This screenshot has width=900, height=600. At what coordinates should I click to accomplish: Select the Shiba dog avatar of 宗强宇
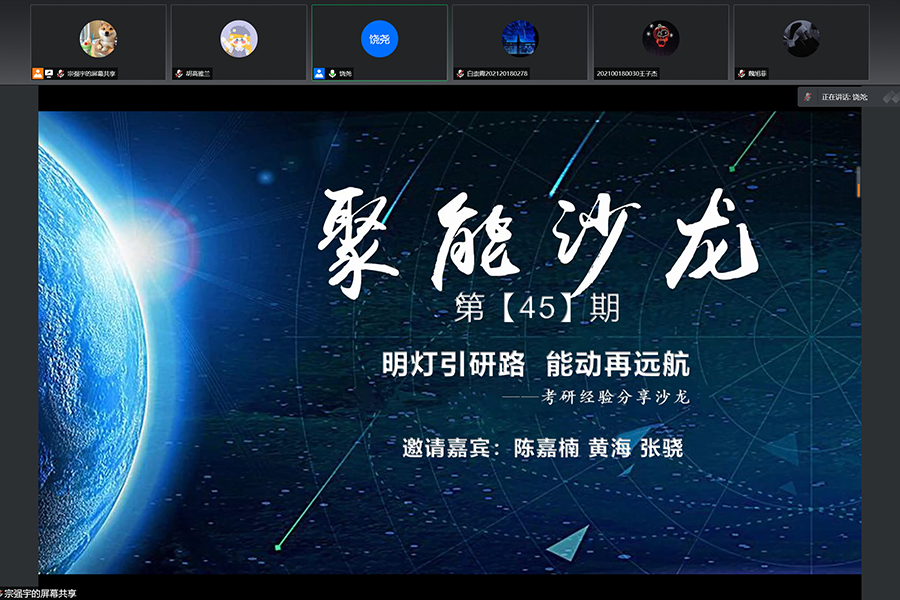[x=98, y=39]
